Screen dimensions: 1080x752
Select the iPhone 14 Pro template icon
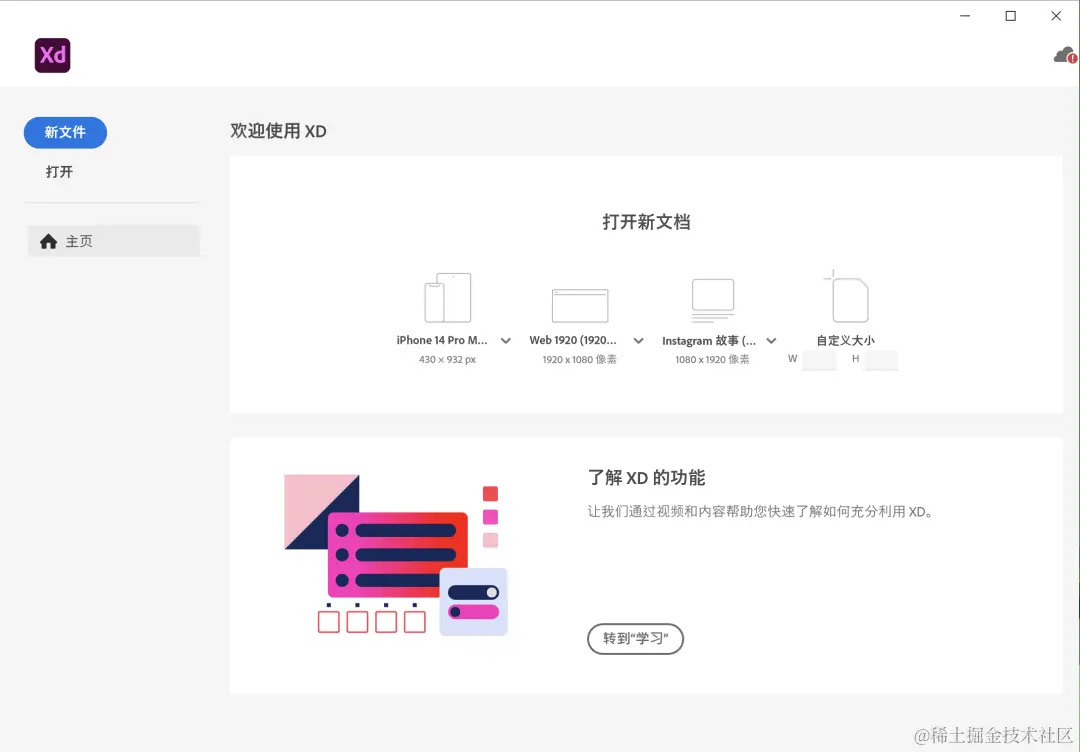pyautogui.click(x=447, y=297)
